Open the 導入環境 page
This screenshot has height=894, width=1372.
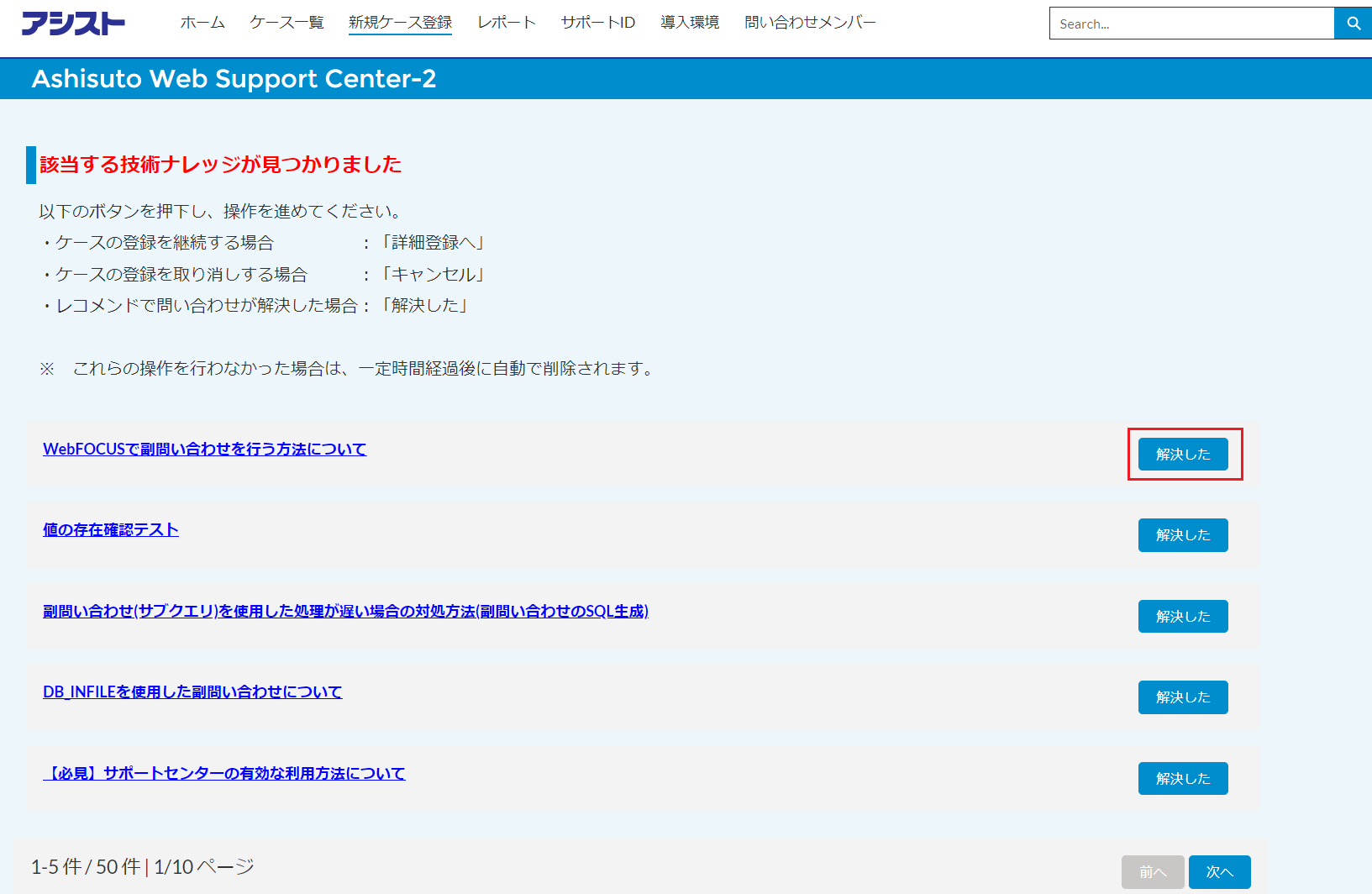tap(689, 23)
